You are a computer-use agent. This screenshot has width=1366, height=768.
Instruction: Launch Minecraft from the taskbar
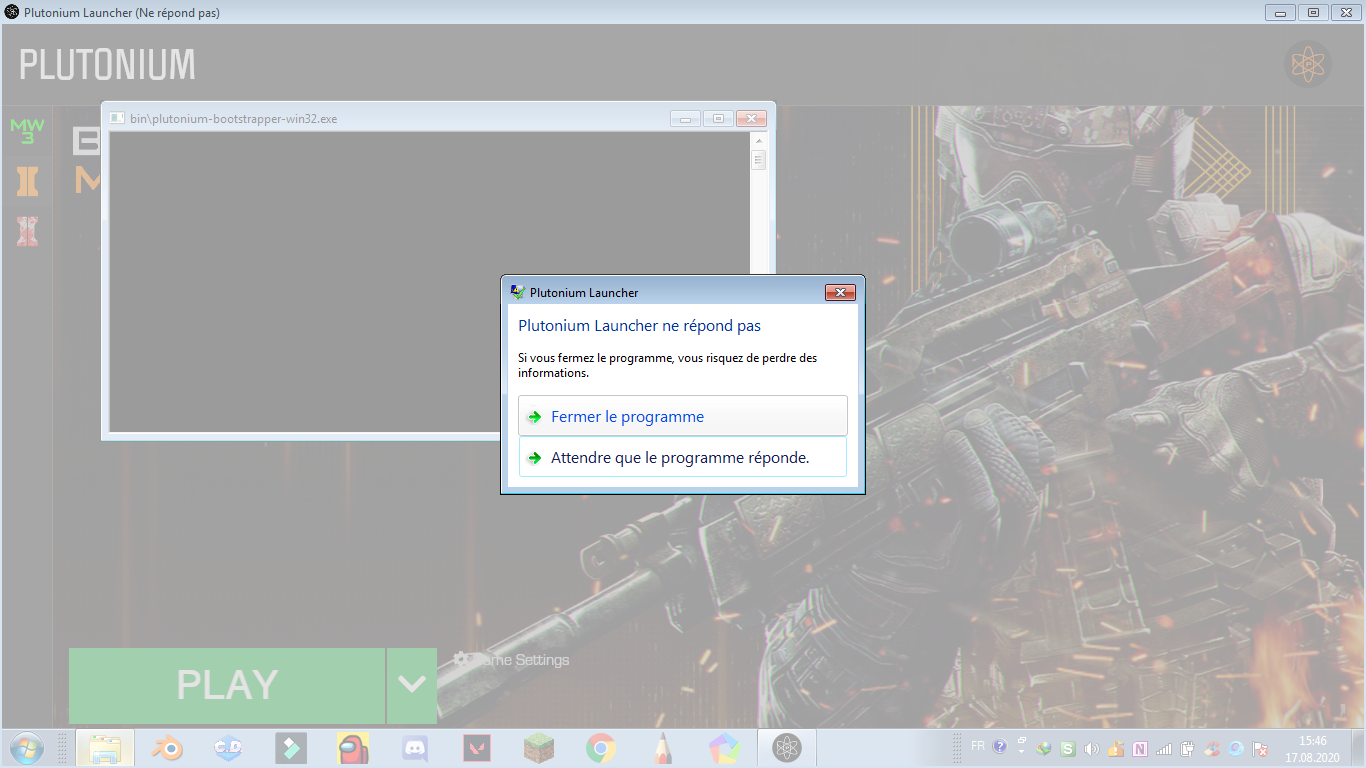pyautogui.click(x=538, y=748)
